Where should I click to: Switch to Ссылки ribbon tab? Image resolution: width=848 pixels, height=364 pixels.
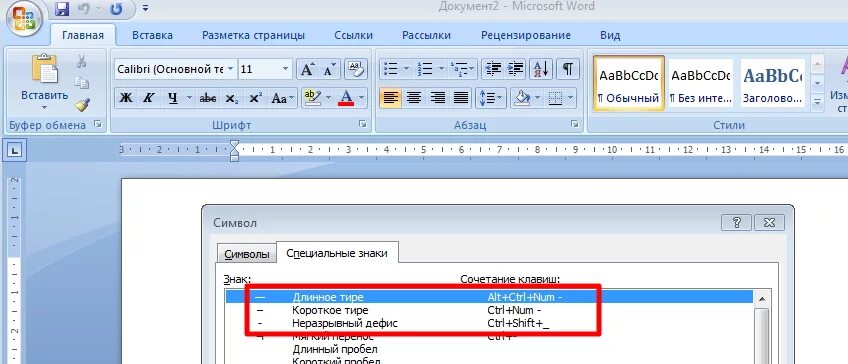point(354,36)
